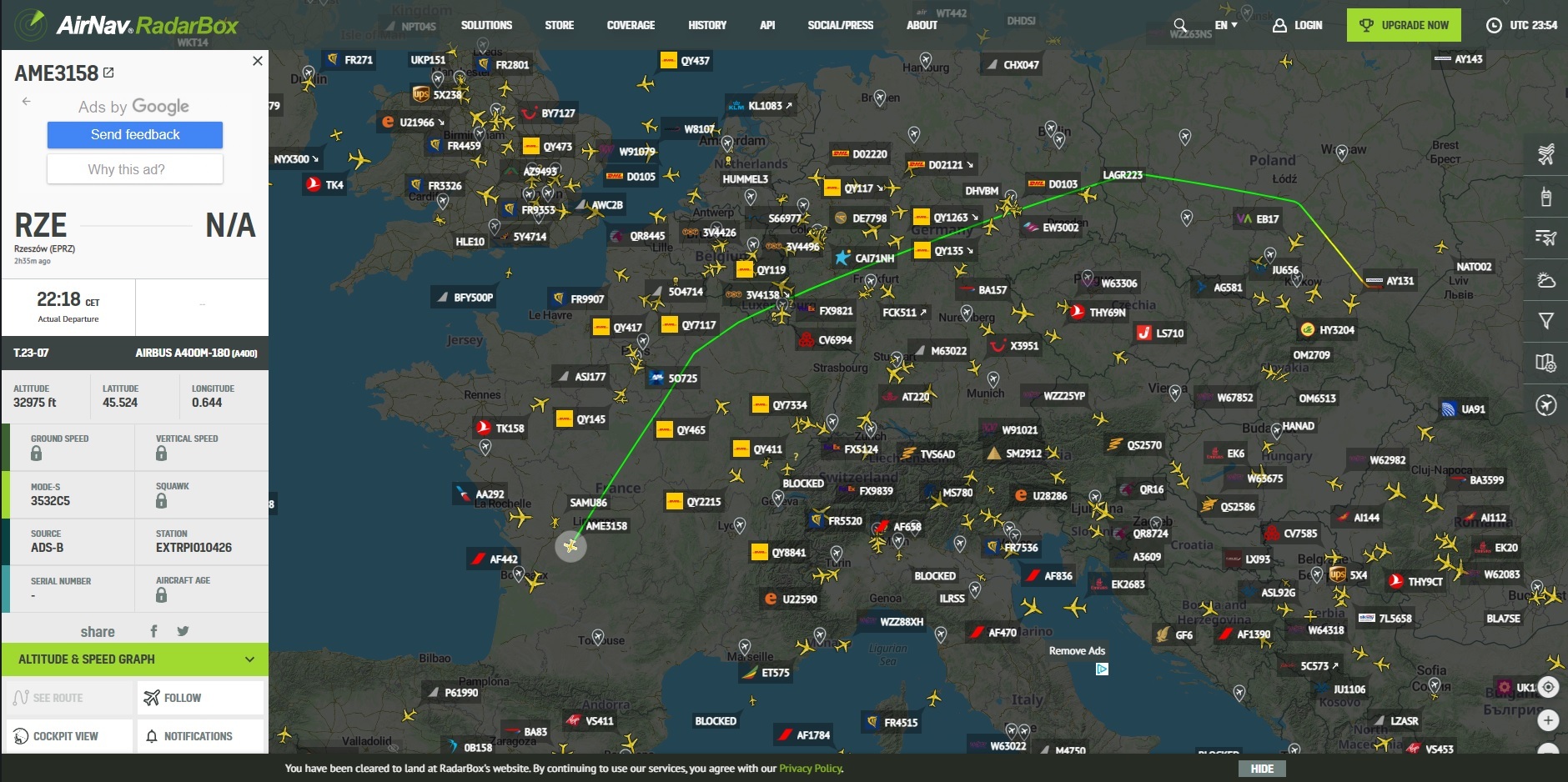Open the About menu item
This screenshot has width=1568, height=782.
922,25
